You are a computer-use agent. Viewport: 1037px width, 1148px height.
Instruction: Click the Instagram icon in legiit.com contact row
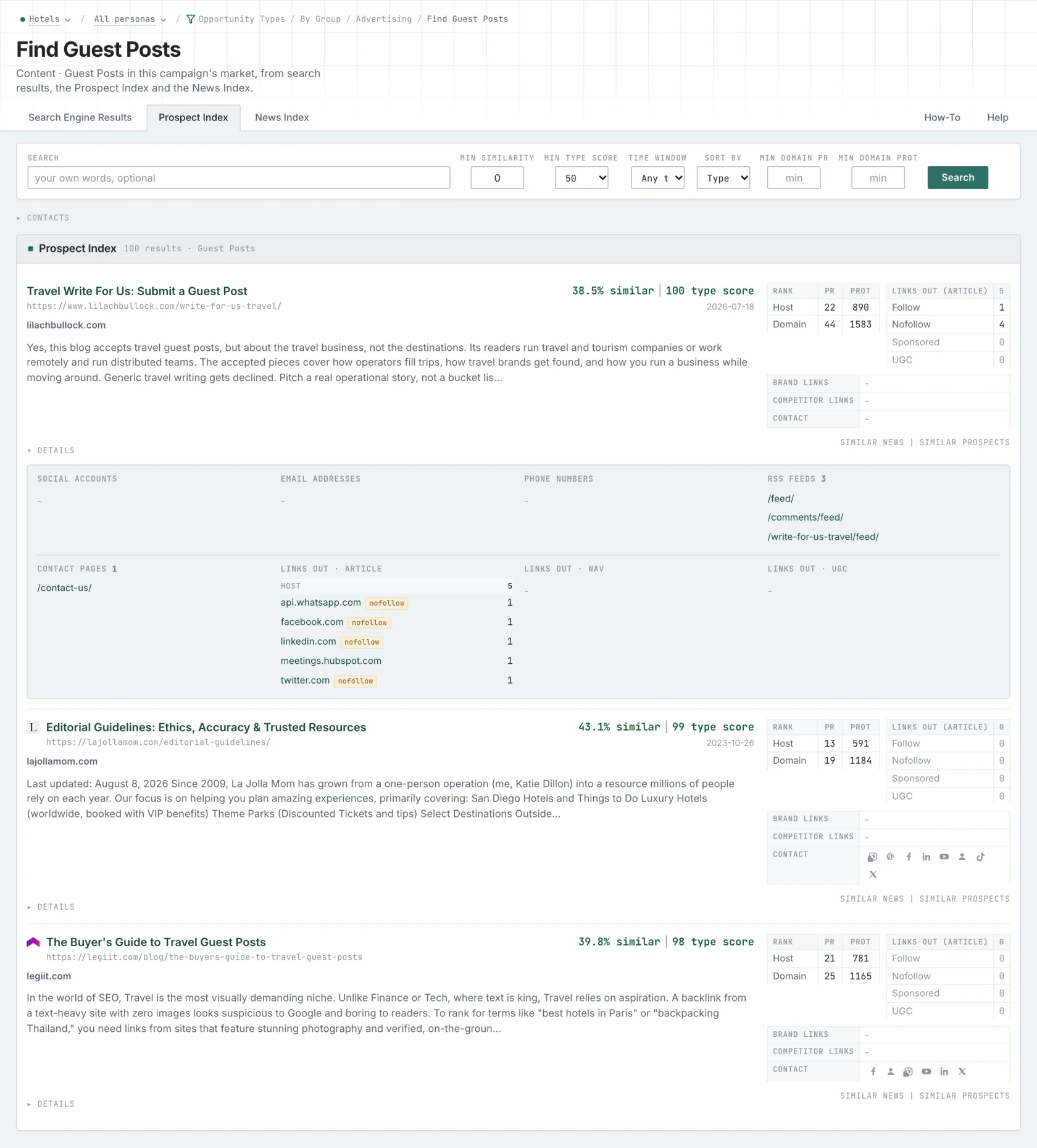click(x=908, y=1071)
